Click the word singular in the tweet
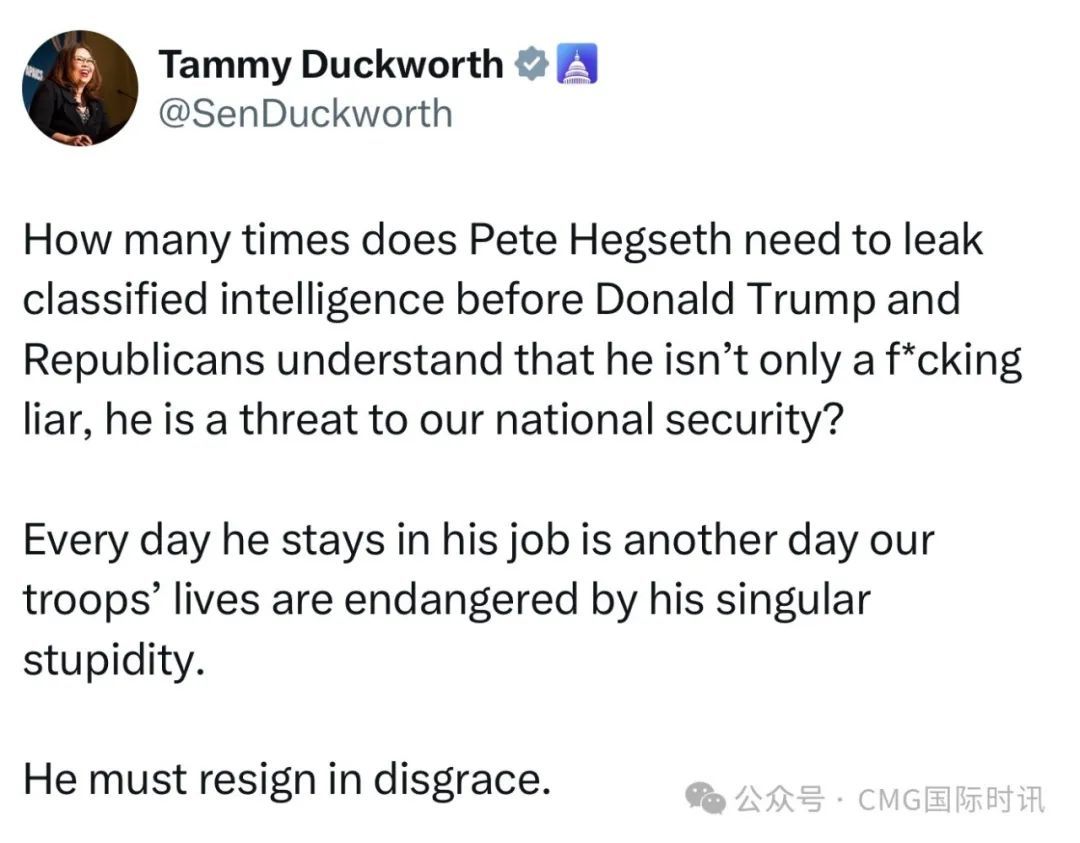The image size is (1080, 843). tap(793, 601)
